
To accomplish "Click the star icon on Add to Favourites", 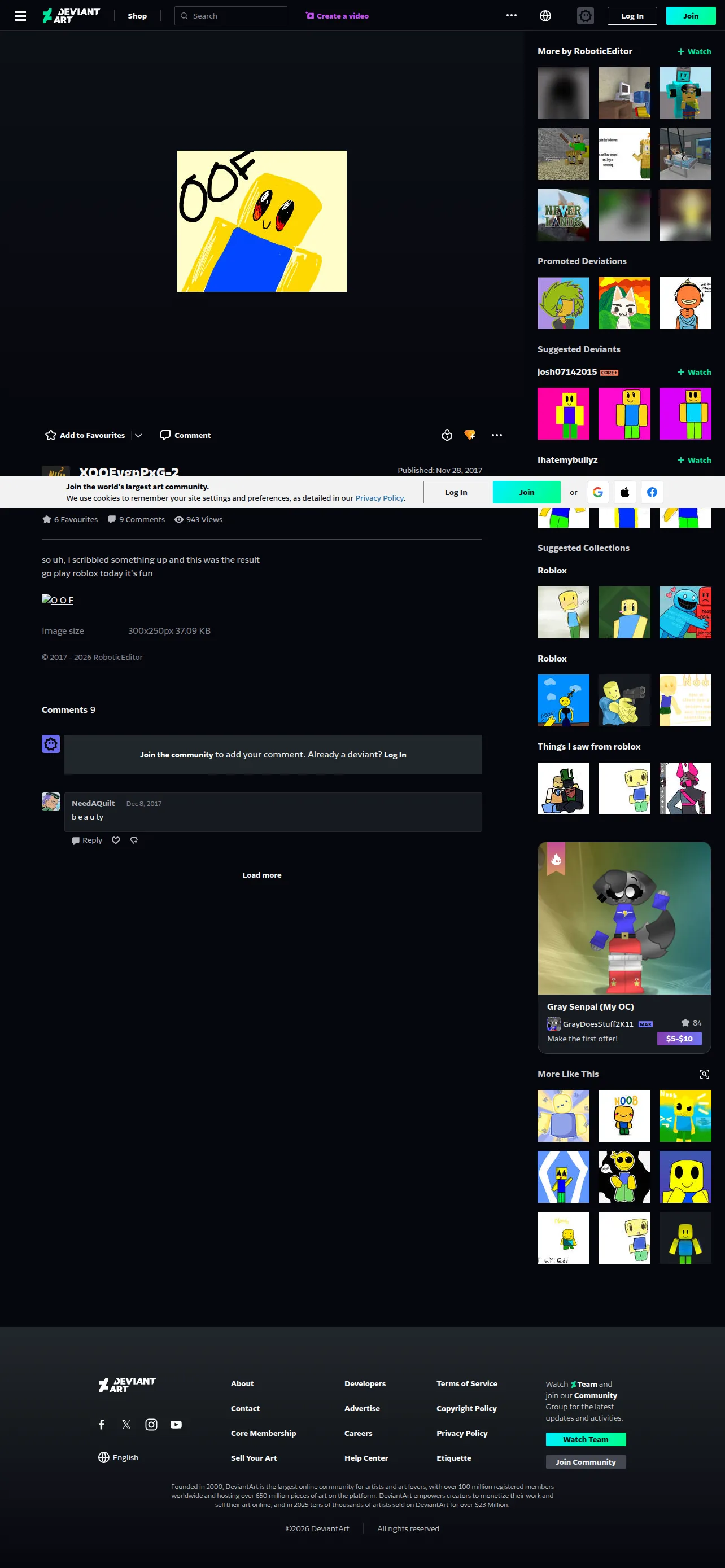I will click(50, 435).
